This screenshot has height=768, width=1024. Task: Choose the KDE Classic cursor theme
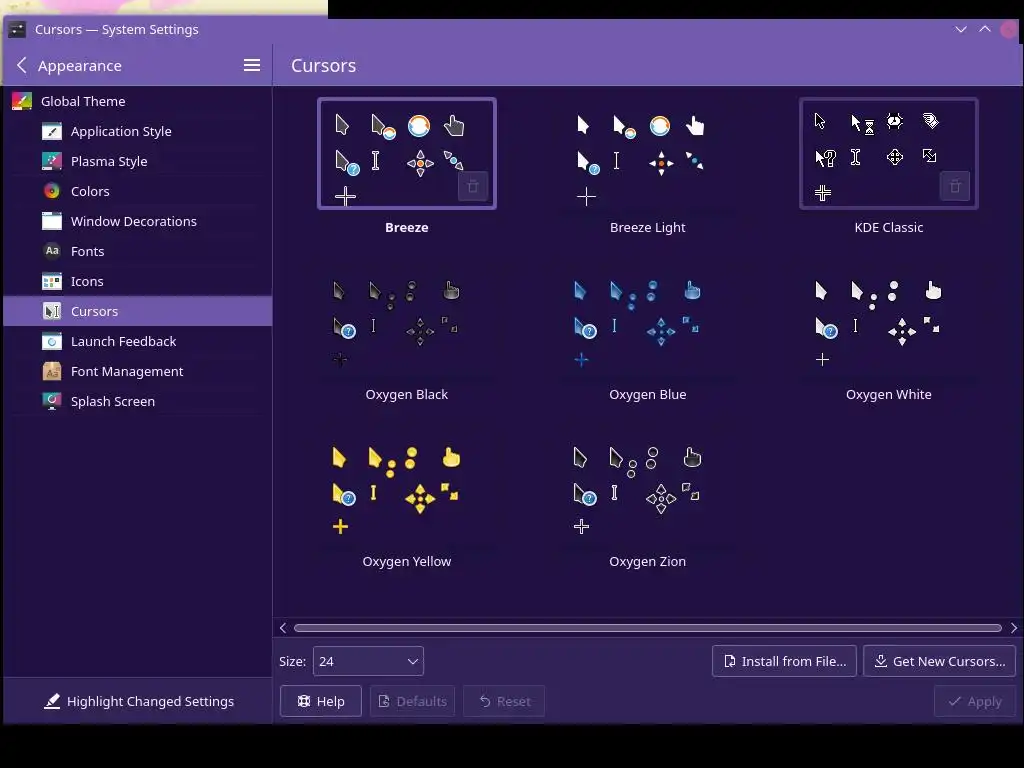tap(889, 154)
